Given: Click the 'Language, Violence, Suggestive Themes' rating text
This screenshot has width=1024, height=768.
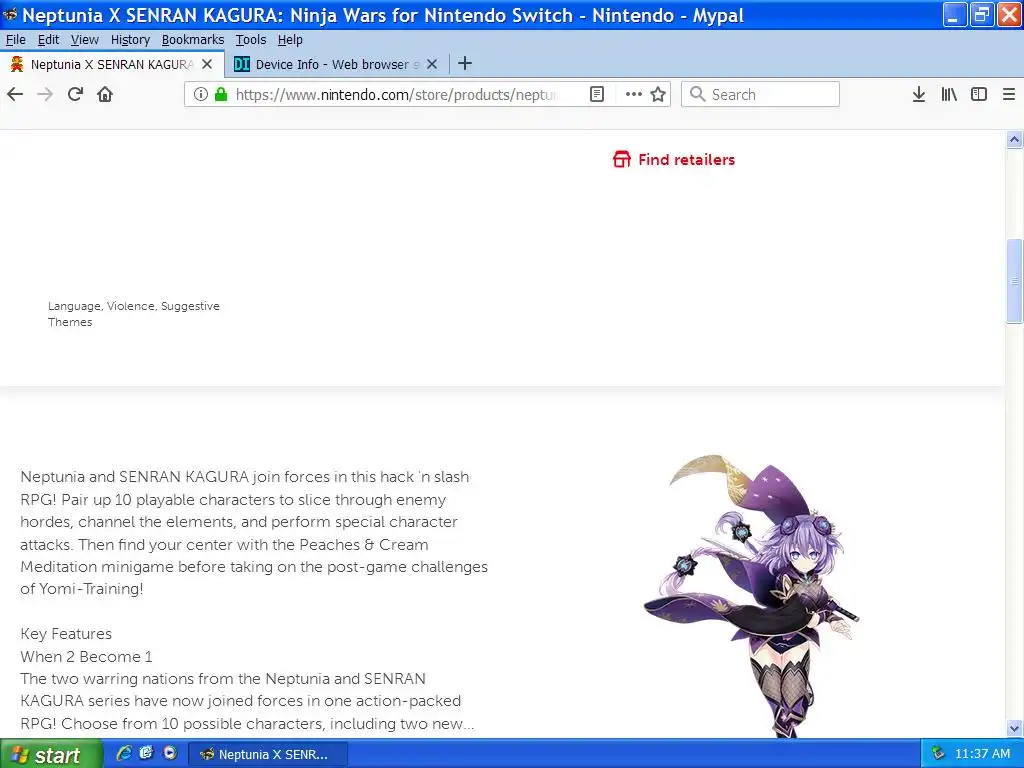Looking at the screenshot, I should pos(133,314).
